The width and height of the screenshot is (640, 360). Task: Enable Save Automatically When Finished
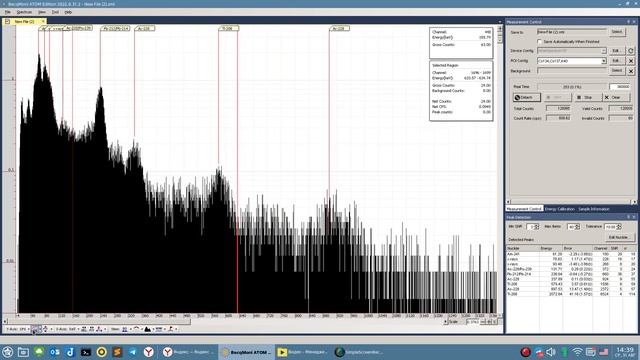[x=540, y=42]
